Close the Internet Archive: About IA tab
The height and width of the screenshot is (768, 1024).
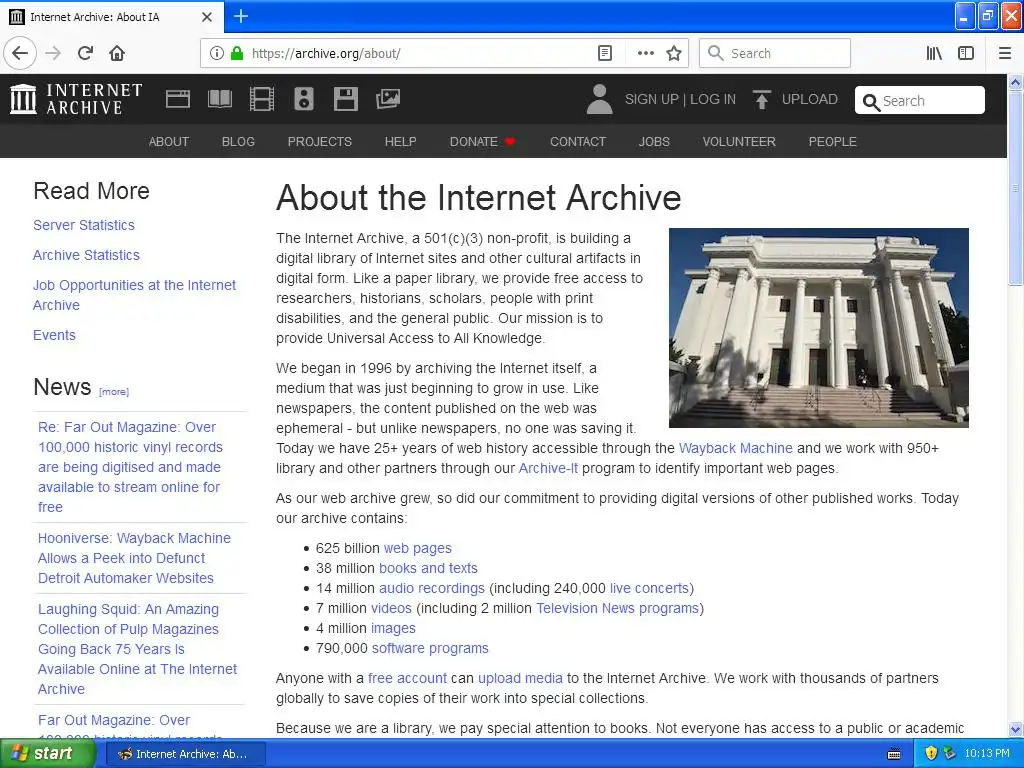[x=207, y=17]
